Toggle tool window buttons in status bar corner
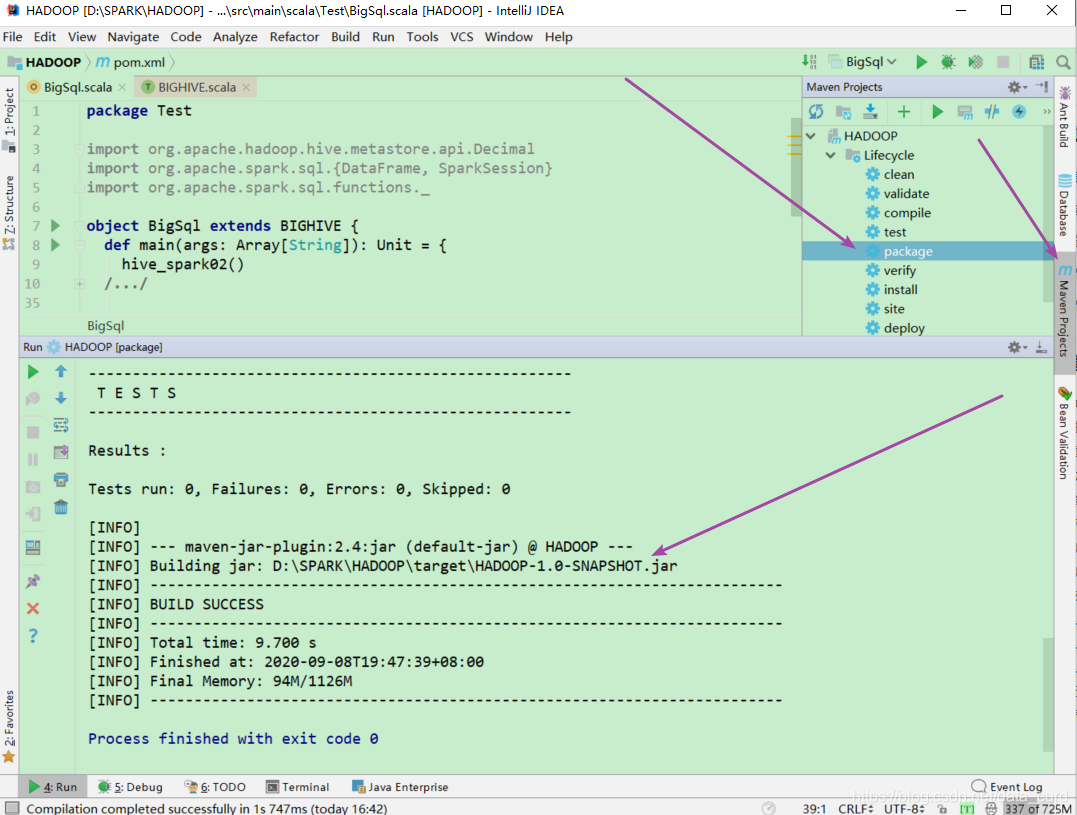The height and width of the screenshot is (815, 1077). tap(12, 808)
